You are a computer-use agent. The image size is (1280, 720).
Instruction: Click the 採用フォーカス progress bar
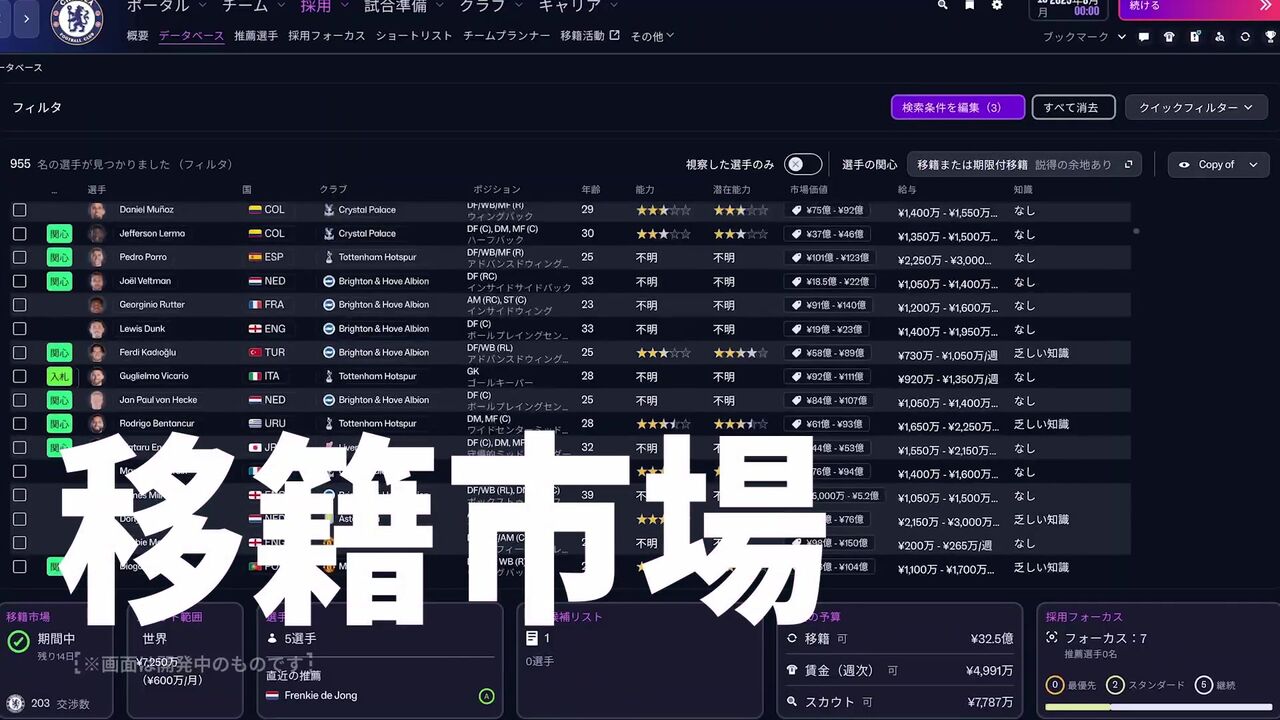(1156, 708)
